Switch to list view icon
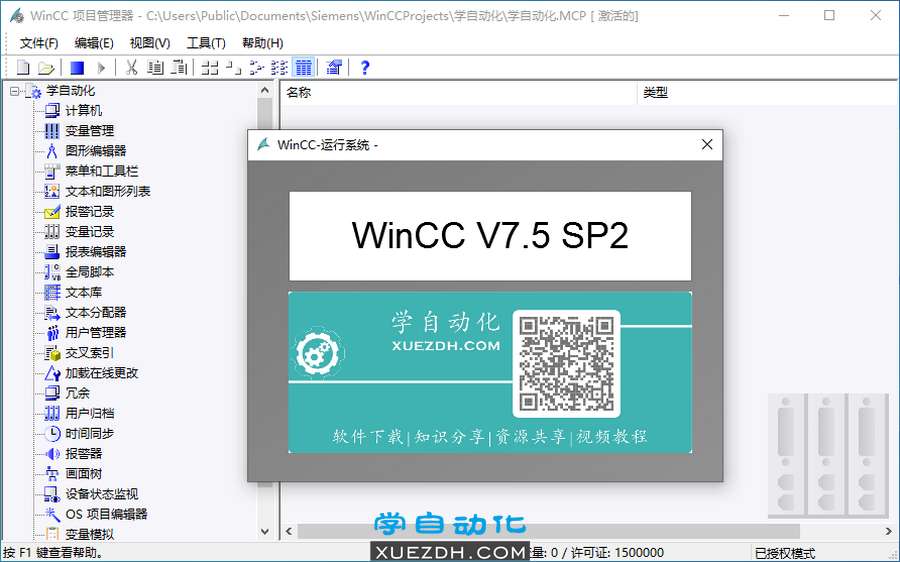The width and height of the screenshot is (900, 562). point(256,68)
